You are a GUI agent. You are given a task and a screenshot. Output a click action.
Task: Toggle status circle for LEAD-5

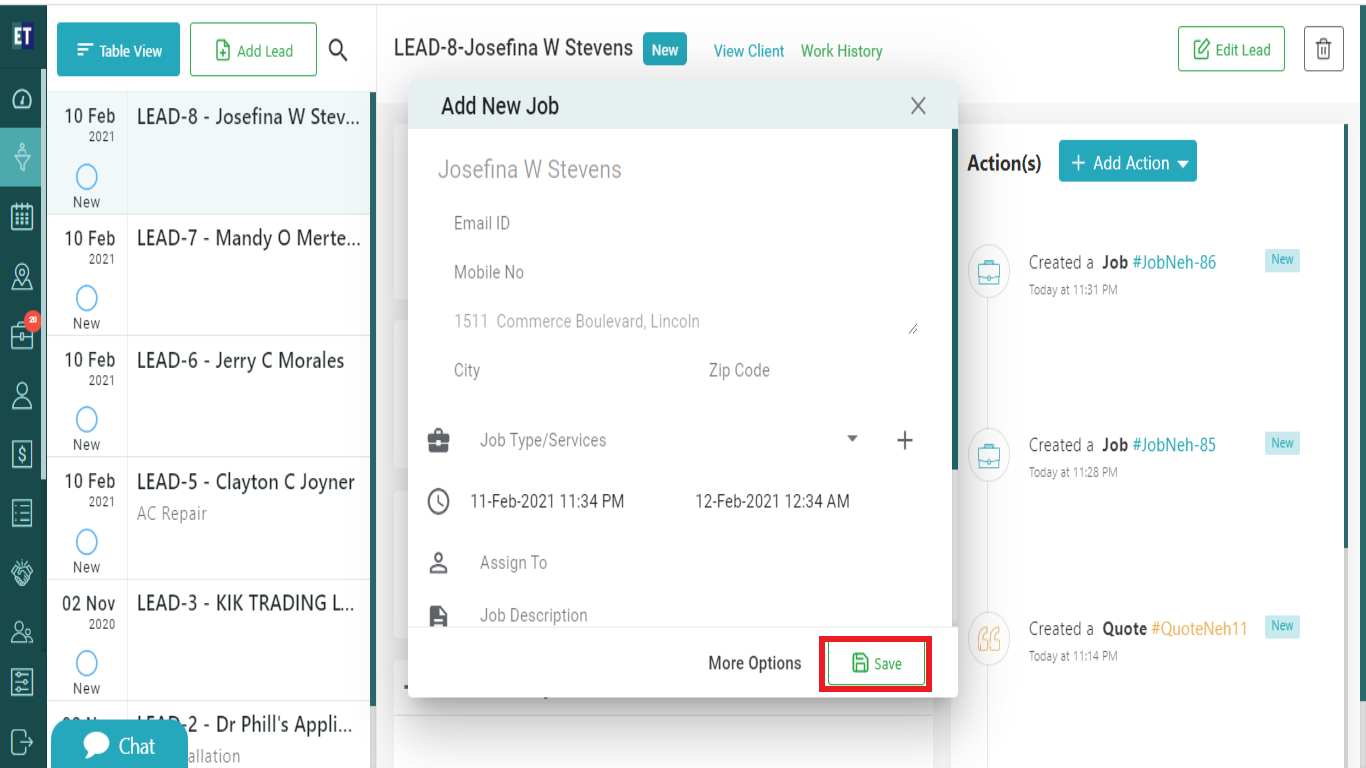tap(87, 542)
